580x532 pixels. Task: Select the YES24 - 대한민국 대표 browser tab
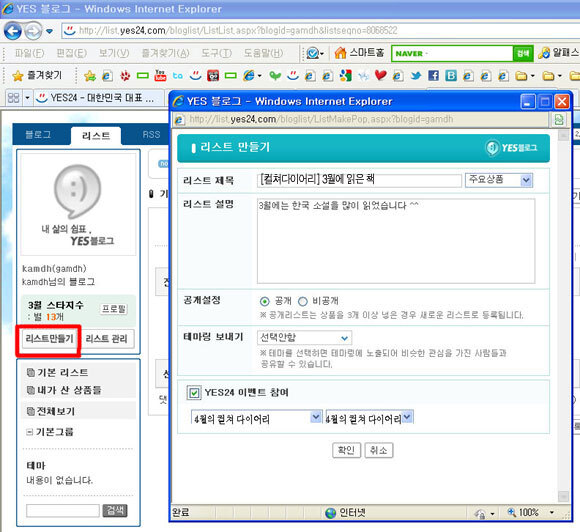coord(99,98)
